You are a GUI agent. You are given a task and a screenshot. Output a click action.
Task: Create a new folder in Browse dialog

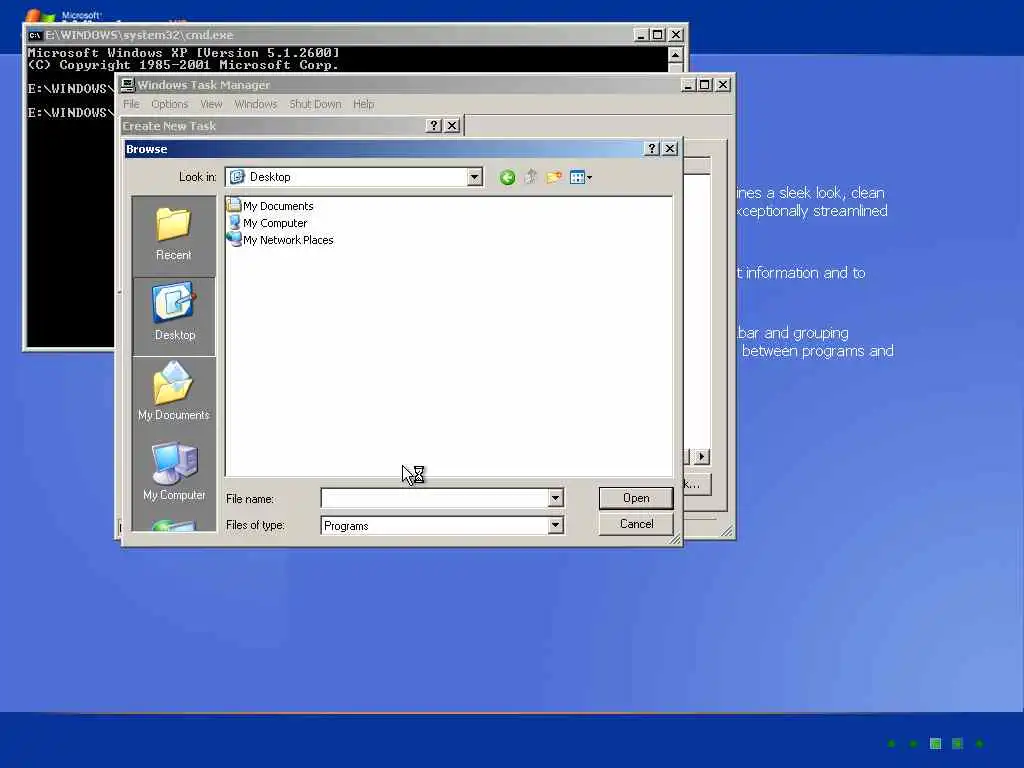(x=554, y=177)
